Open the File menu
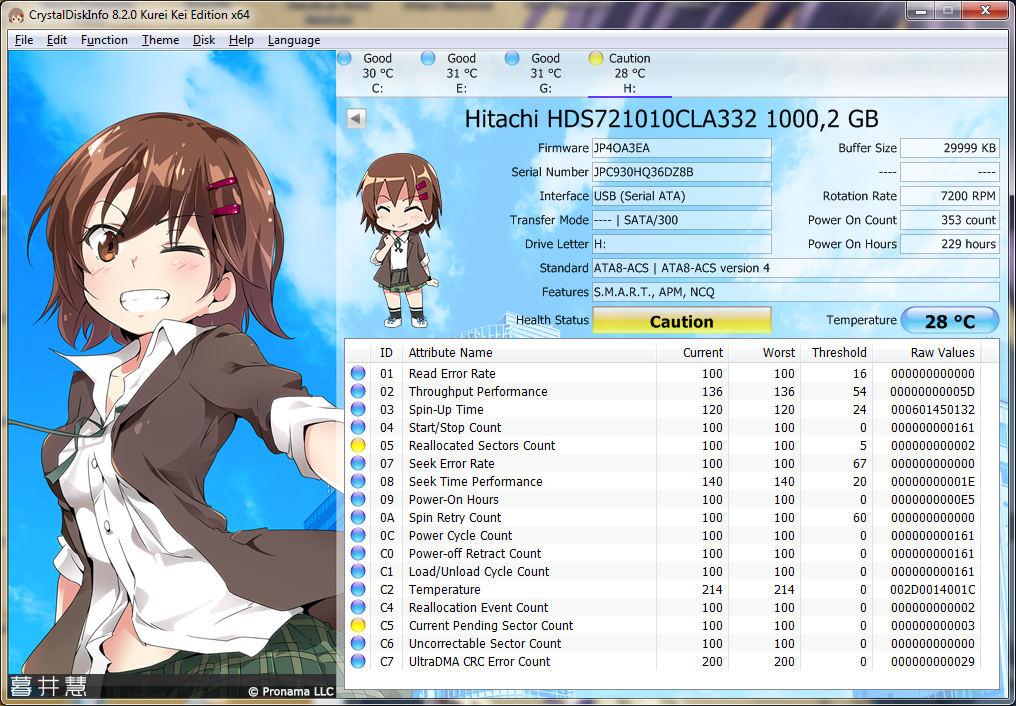The height and width of the screenshot is (706, 1016). pyautogui.click(x=23, y=40)
